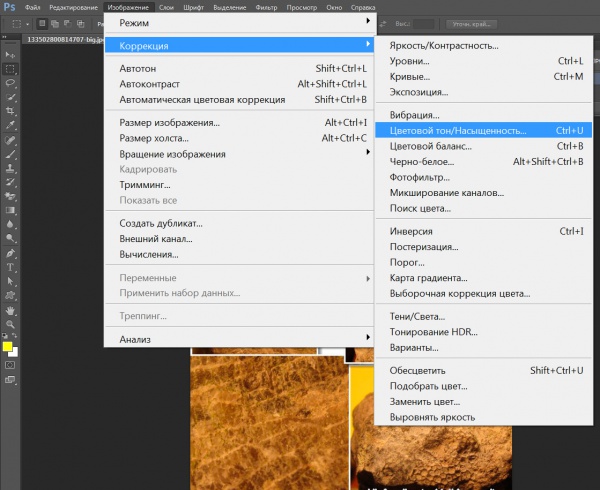Viewport: 600px width, 490px height.
Task: Select the Move tool
Action: (x=10, y=55)
